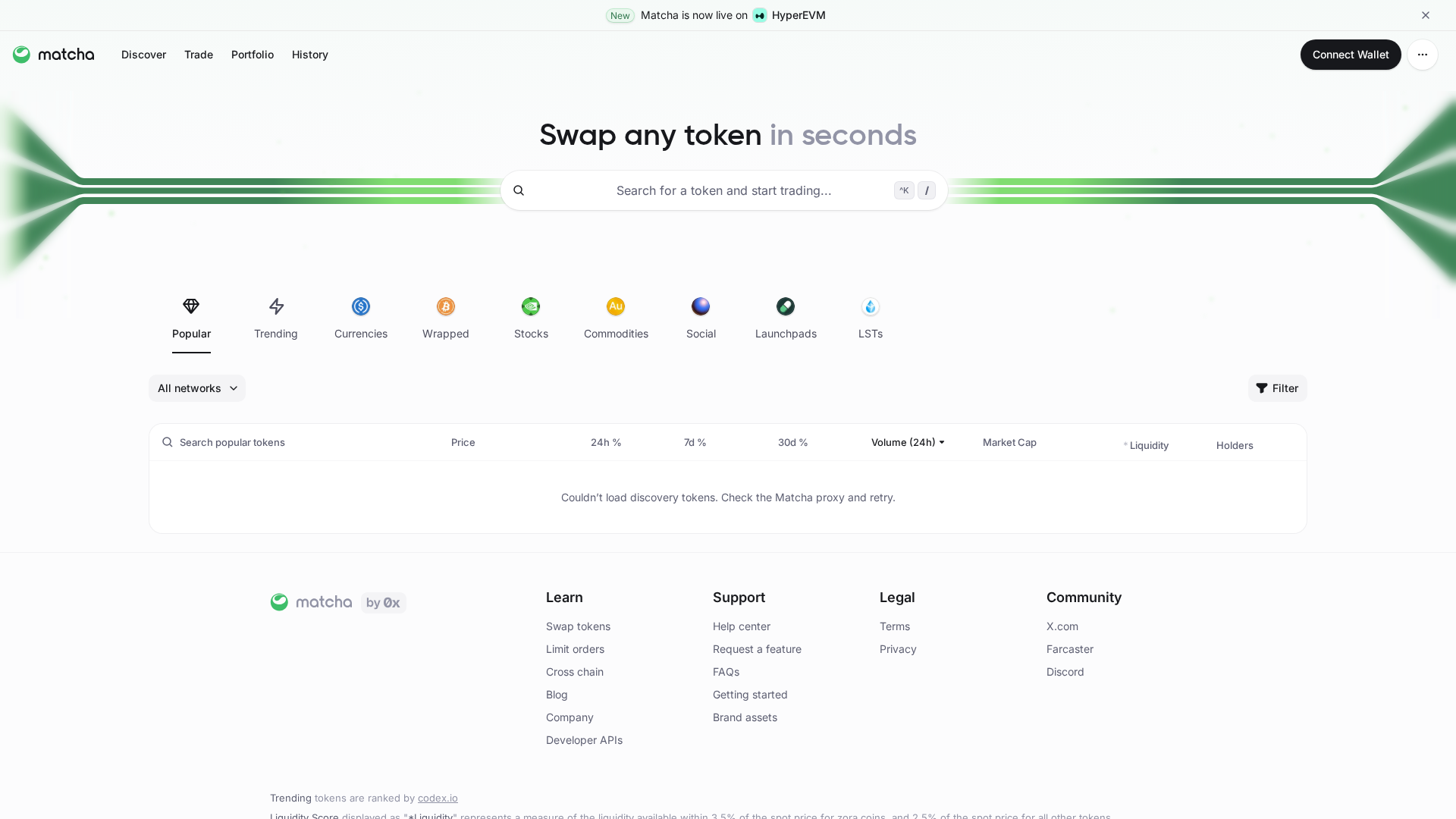Select the LSTs droplet icon
Screen dimensions: 1456x819
tap(871, 306)
